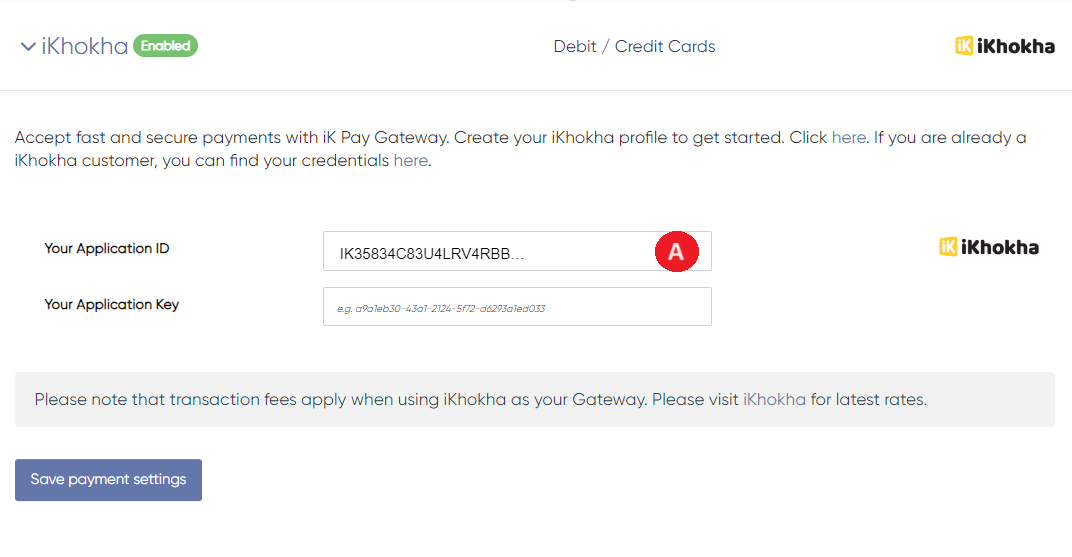Screen dimensions: 1072x557
Task: Click the iKhokha wordmark beside the form
Action: 999,247
